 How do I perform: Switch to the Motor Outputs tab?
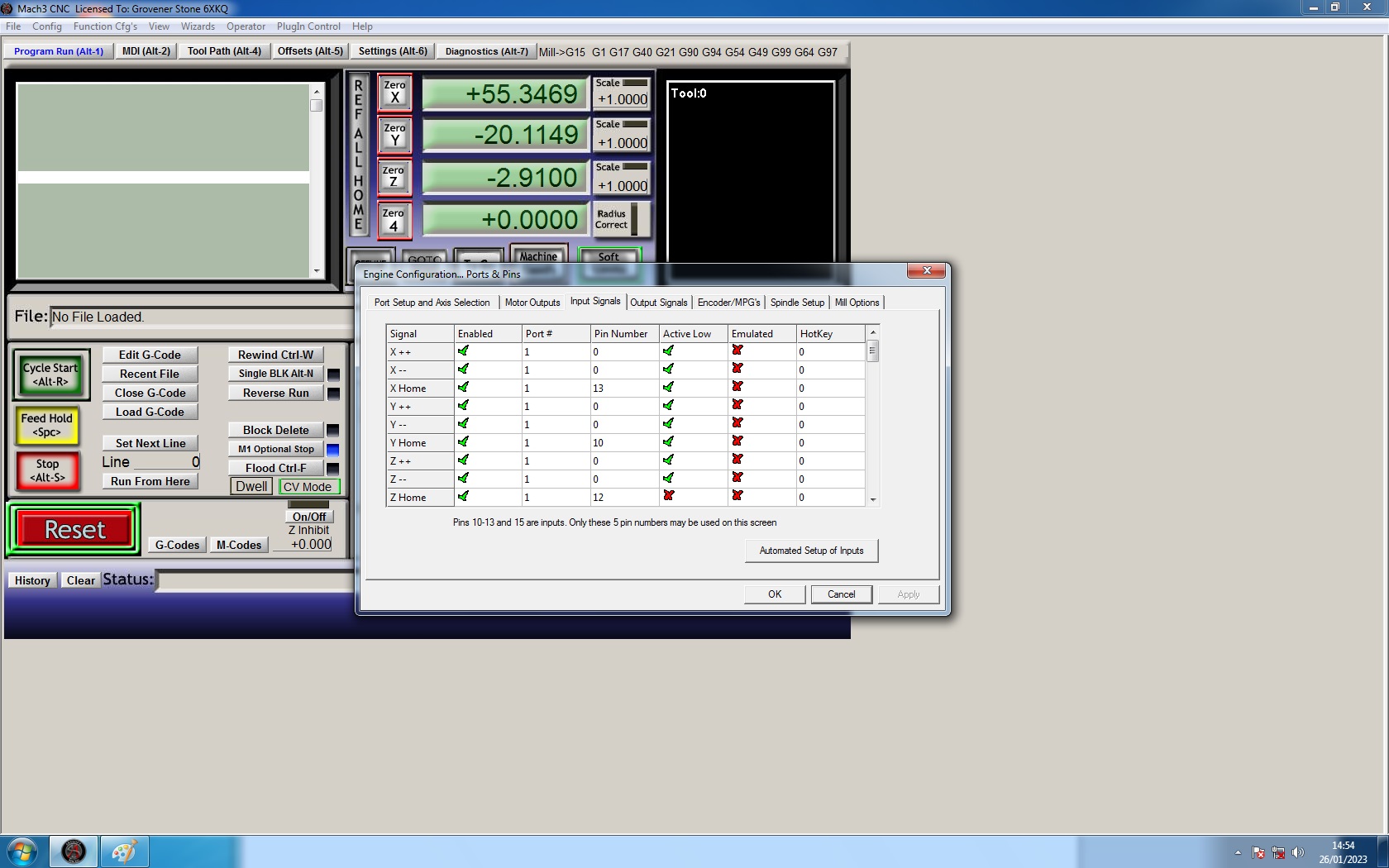point(532,303)
